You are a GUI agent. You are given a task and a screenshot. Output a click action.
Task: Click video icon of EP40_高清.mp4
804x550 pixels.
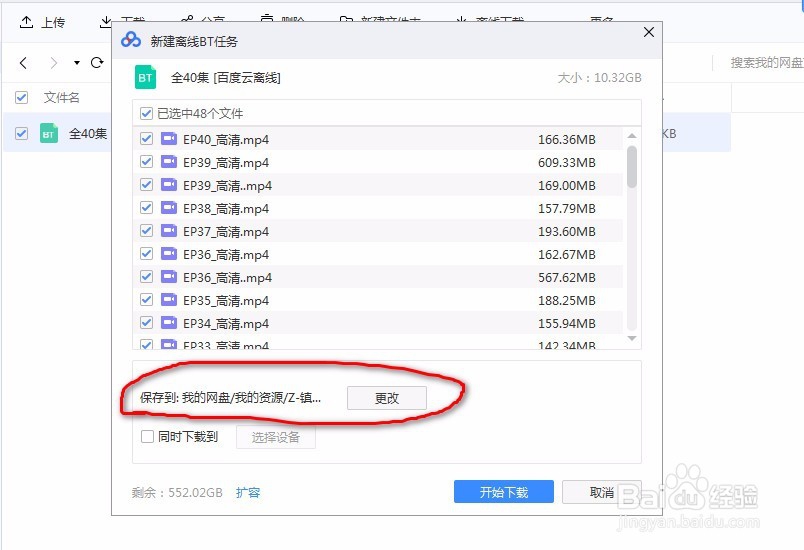[169, 139]
